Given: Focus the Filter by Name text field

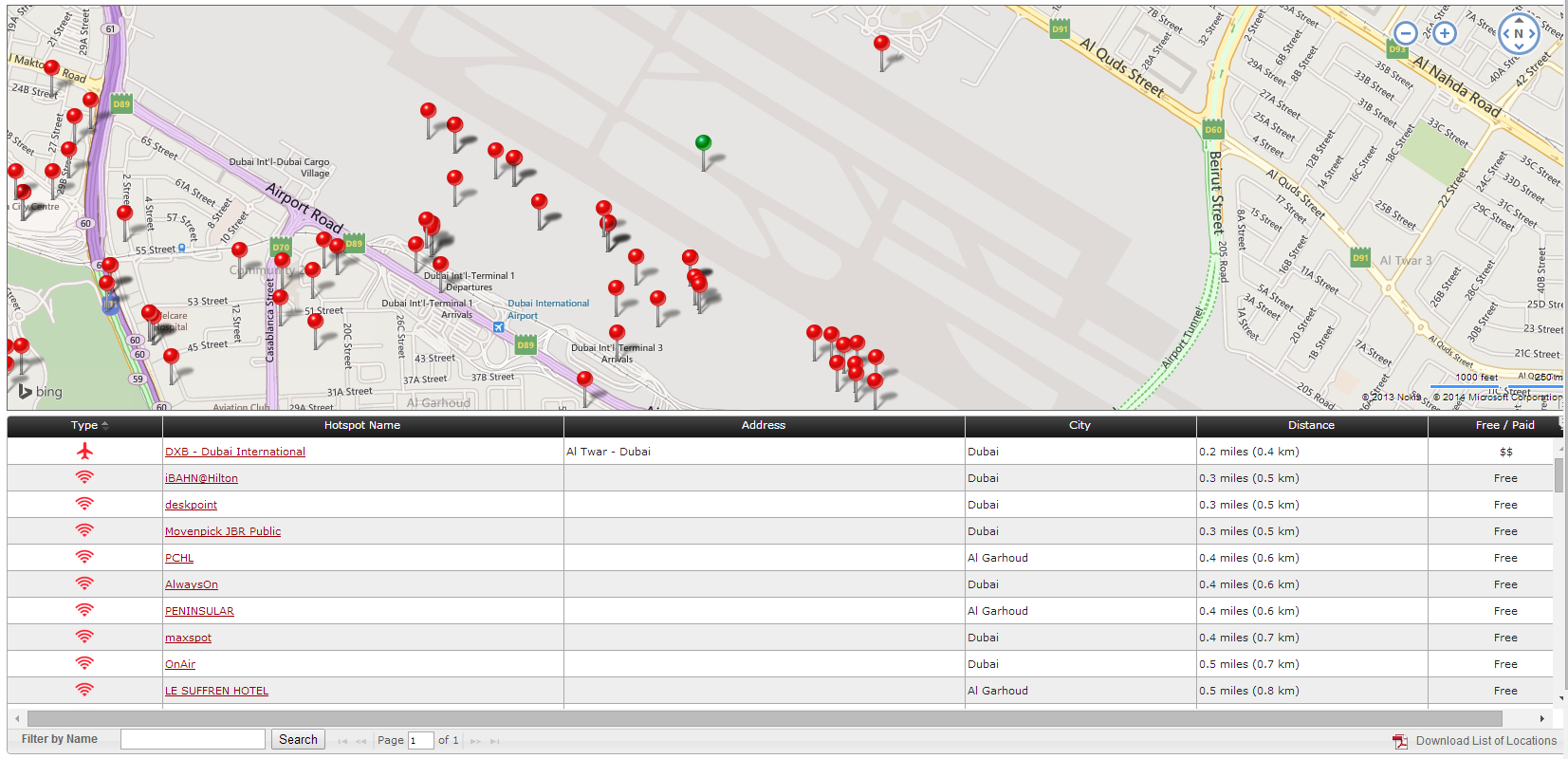Looking at the screenshot, I should (193, 739).
